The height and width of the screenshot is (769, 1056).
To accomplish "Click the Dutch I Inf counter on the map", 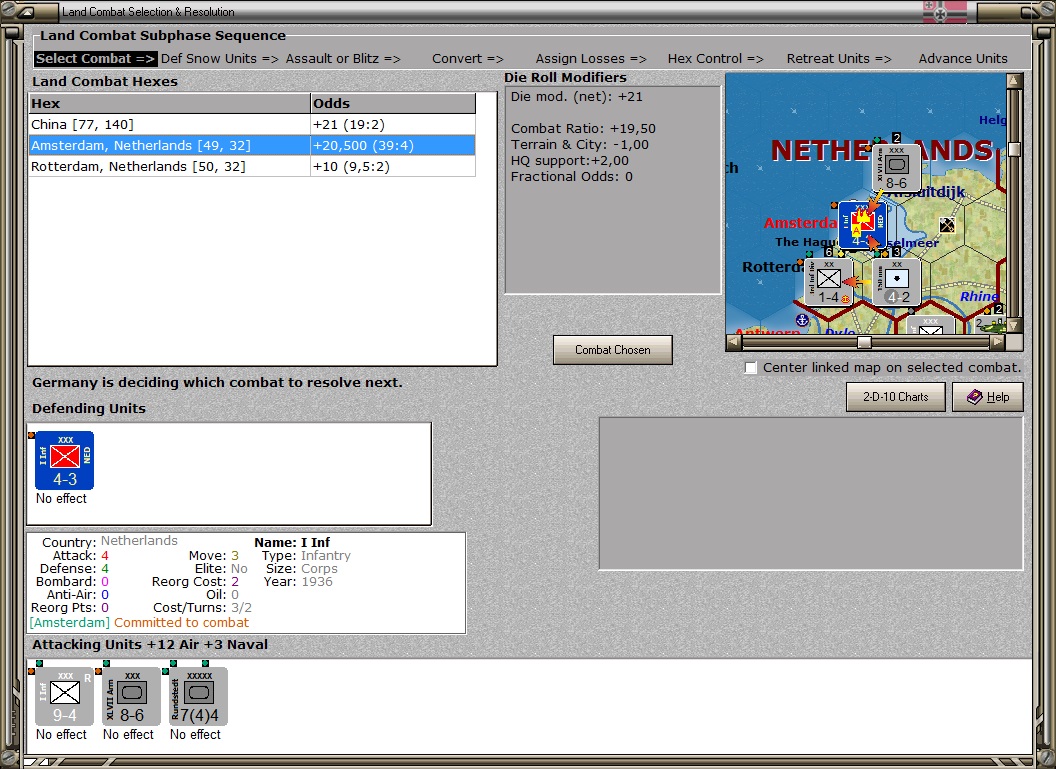I will [862, 224].
